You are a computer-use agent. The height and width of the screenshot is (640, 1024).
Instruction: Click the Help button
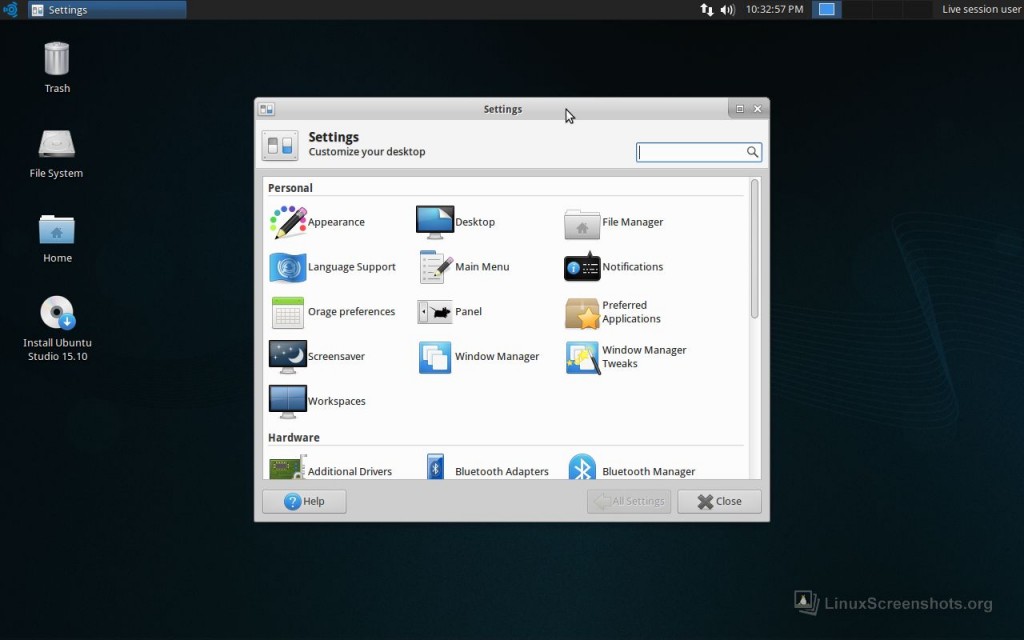304,501
